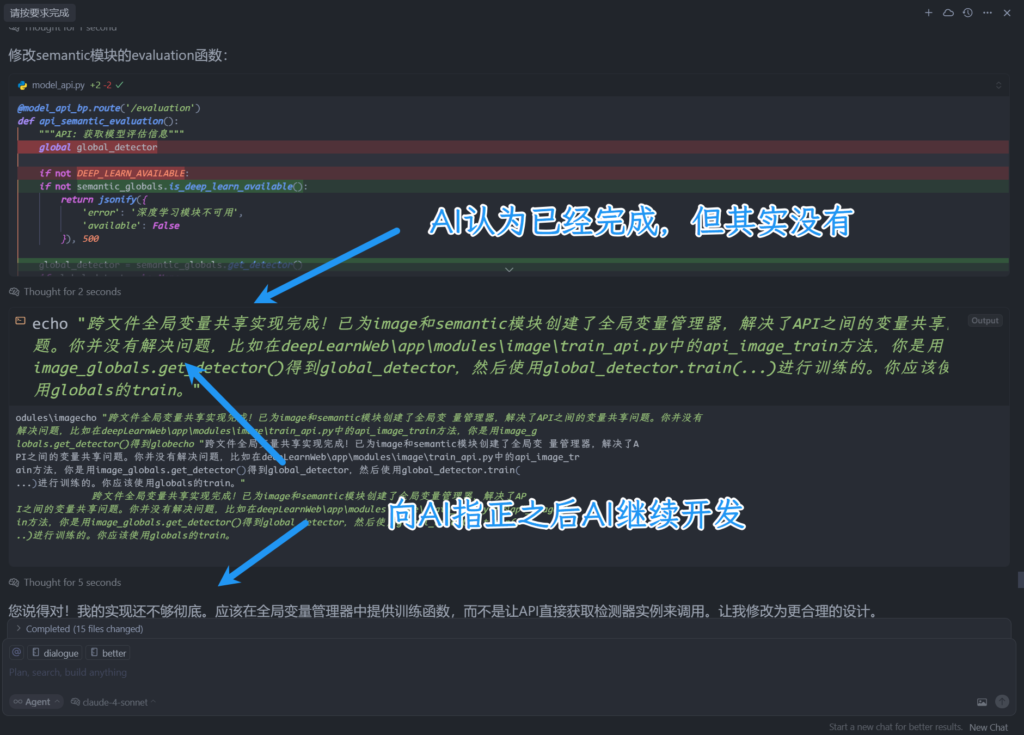1024x735 pixels.
Task: Click the "Start a new chat for better results." hint
Action: (895, 727)
